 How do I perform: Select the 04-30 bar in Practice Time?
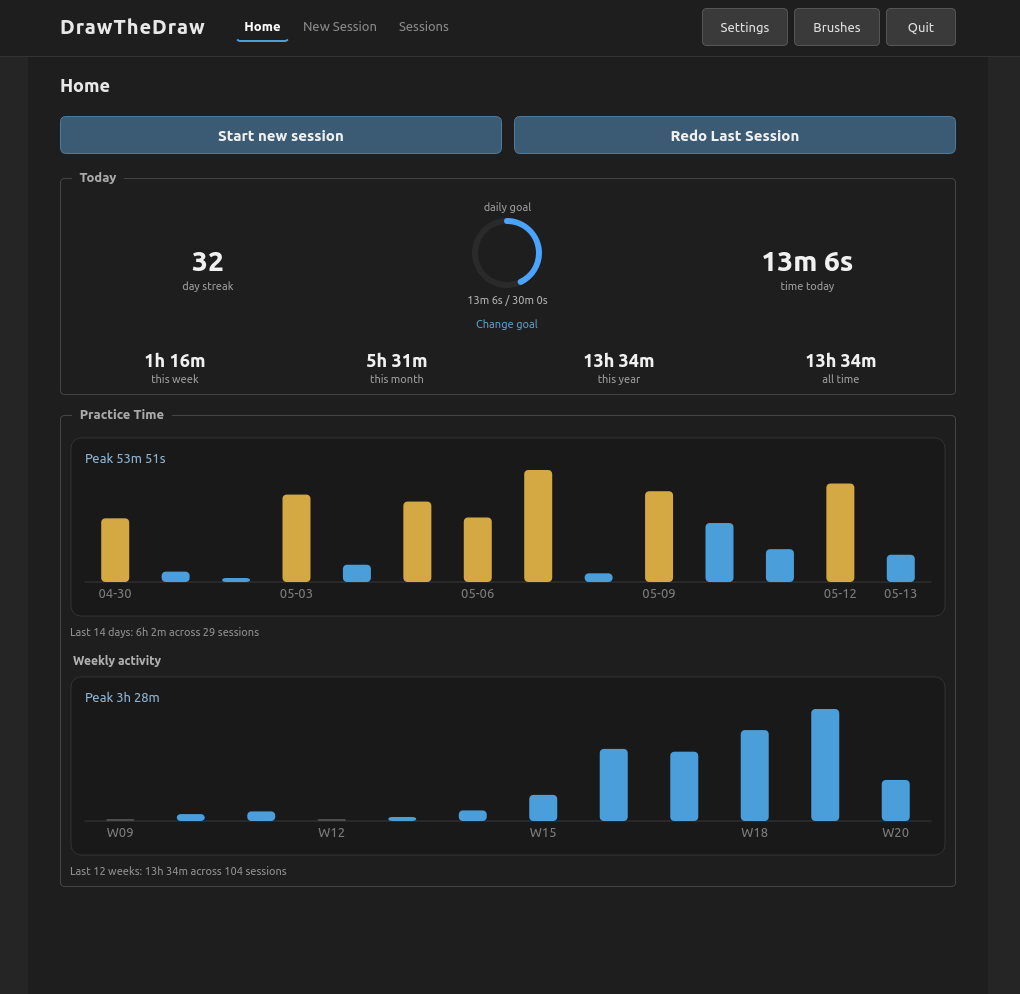point(115,550)
